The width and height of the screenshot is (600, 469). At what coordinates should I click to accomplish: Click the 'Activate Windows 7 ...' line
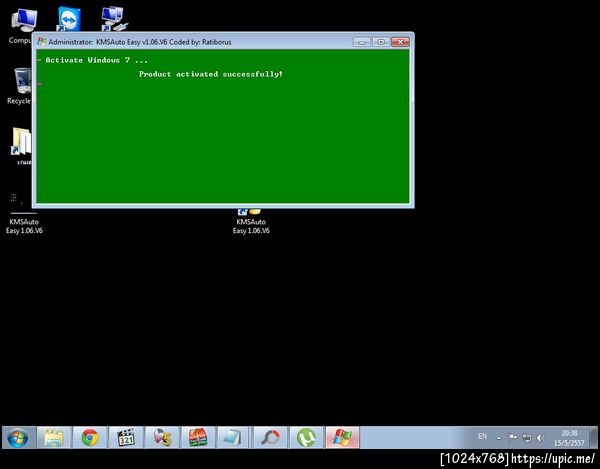[96, 60]
